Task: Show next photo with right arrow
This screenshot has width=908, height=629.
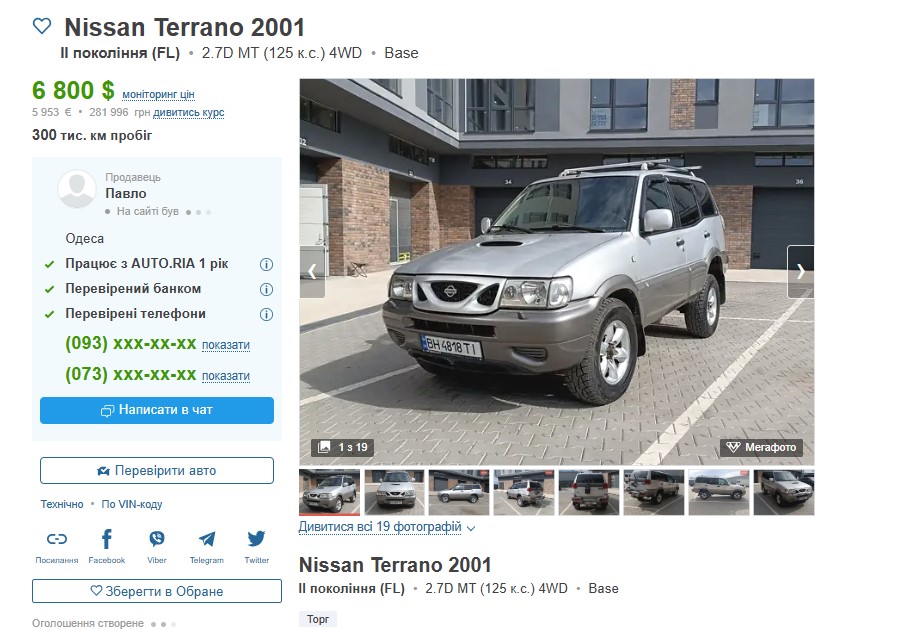Action: (x=800, y=272)
